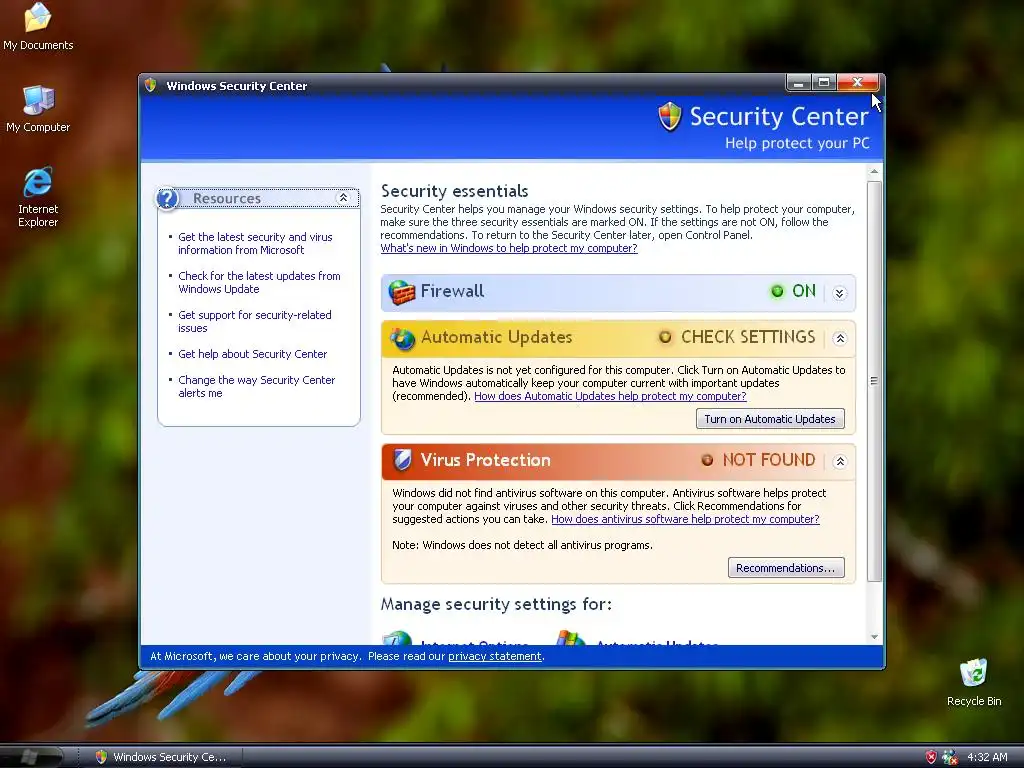The height and width of the screenshot is (768, 1024).
Task: Collapse the Virus Protection section chevron
Action: pyautogui.click(x=840, y=462)
